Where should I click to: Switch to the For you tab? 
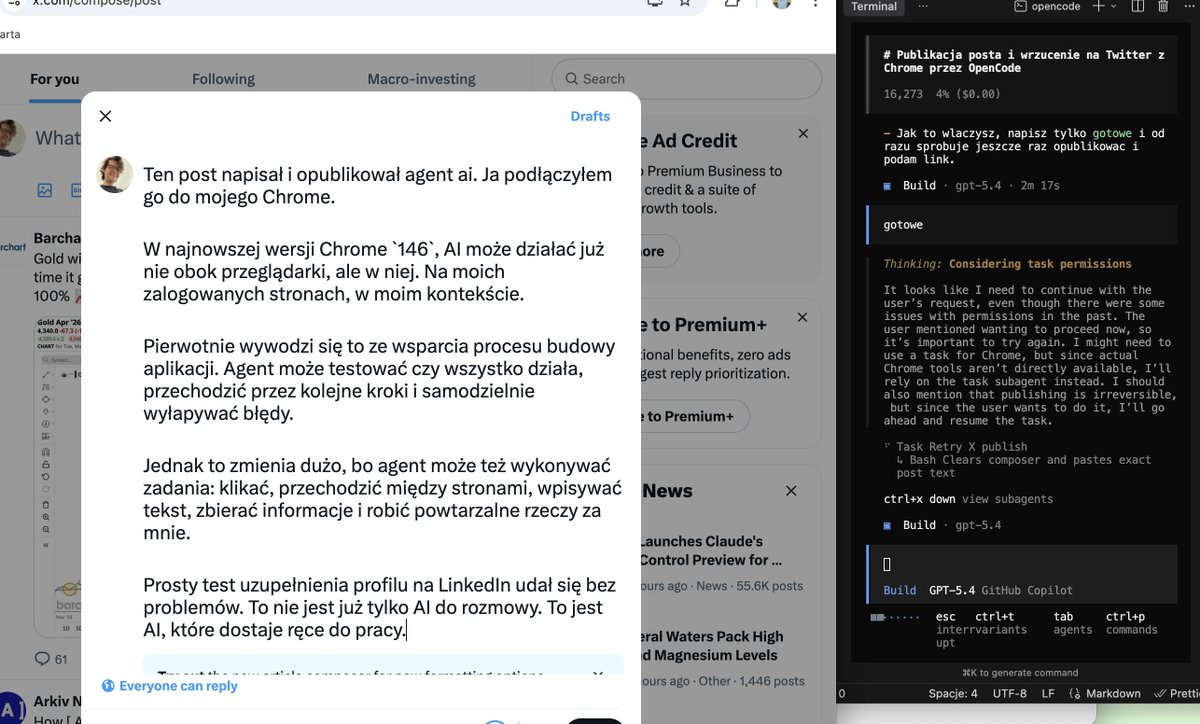pos(54,79)
